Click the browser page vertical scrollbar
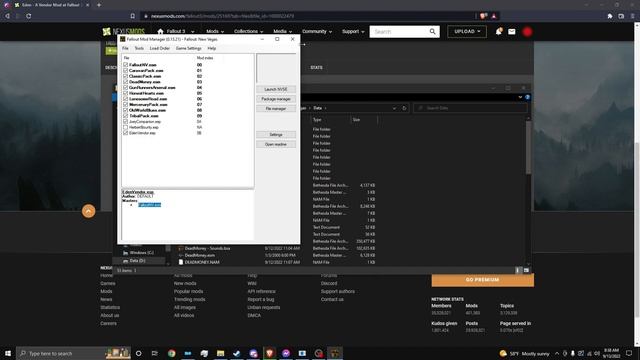Image resolution: width=640 pixels, height=360 pixels. pyautogui.click(x=637, y=229)
